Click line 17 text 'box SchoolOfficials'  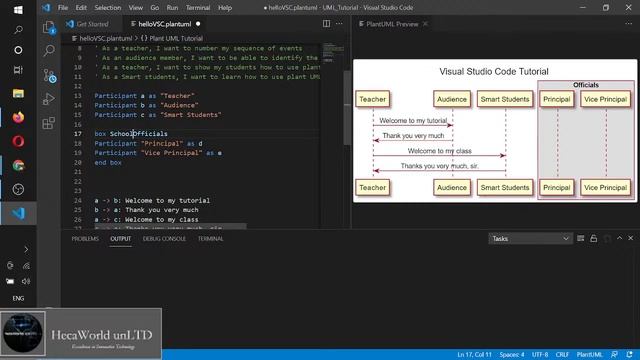tap(131, 133)
